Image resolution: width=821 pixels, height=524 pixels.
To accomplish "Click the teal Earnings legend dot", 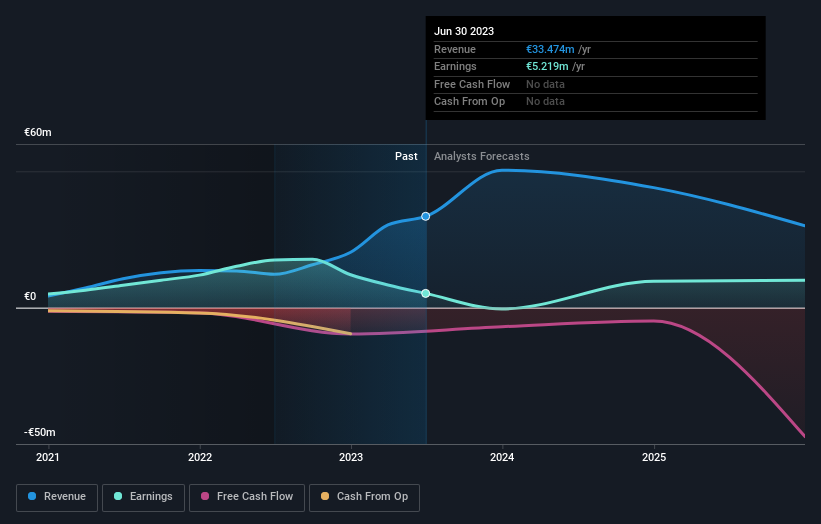I will click(118, 496).
